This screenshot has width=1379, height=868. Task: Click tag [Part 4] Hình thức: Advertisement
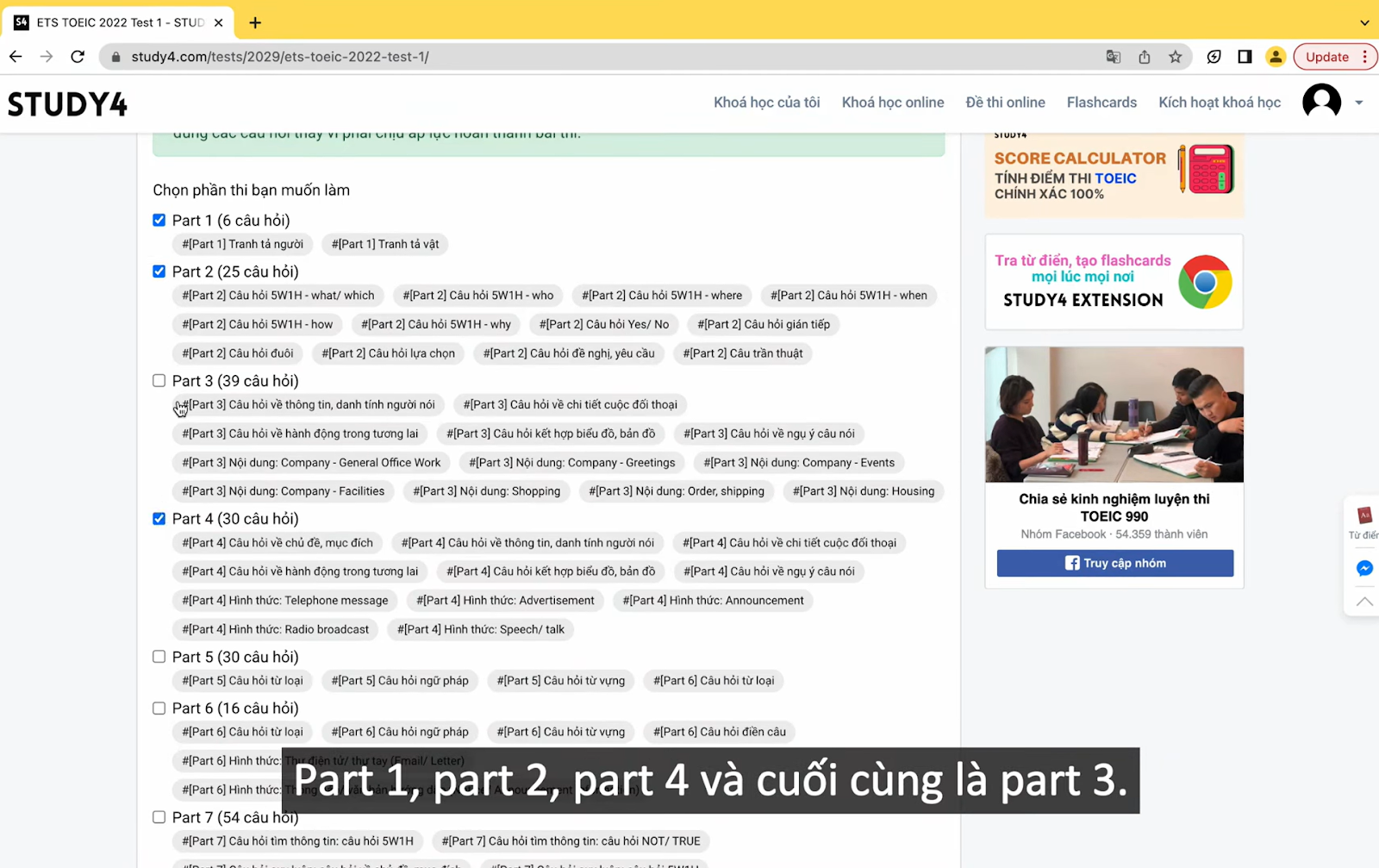coord(506,601)
